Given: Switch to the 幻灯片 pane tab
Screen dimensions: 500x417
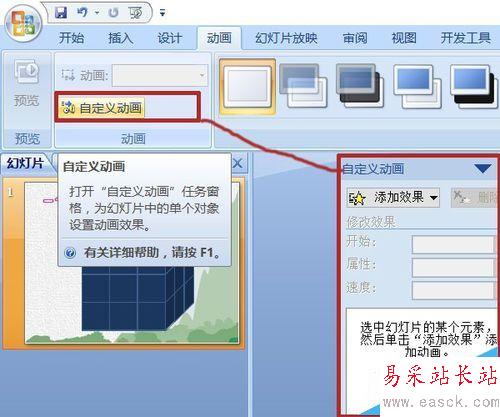Looking at the screenshot, I should pyautogui.click(x=26, y=164).
